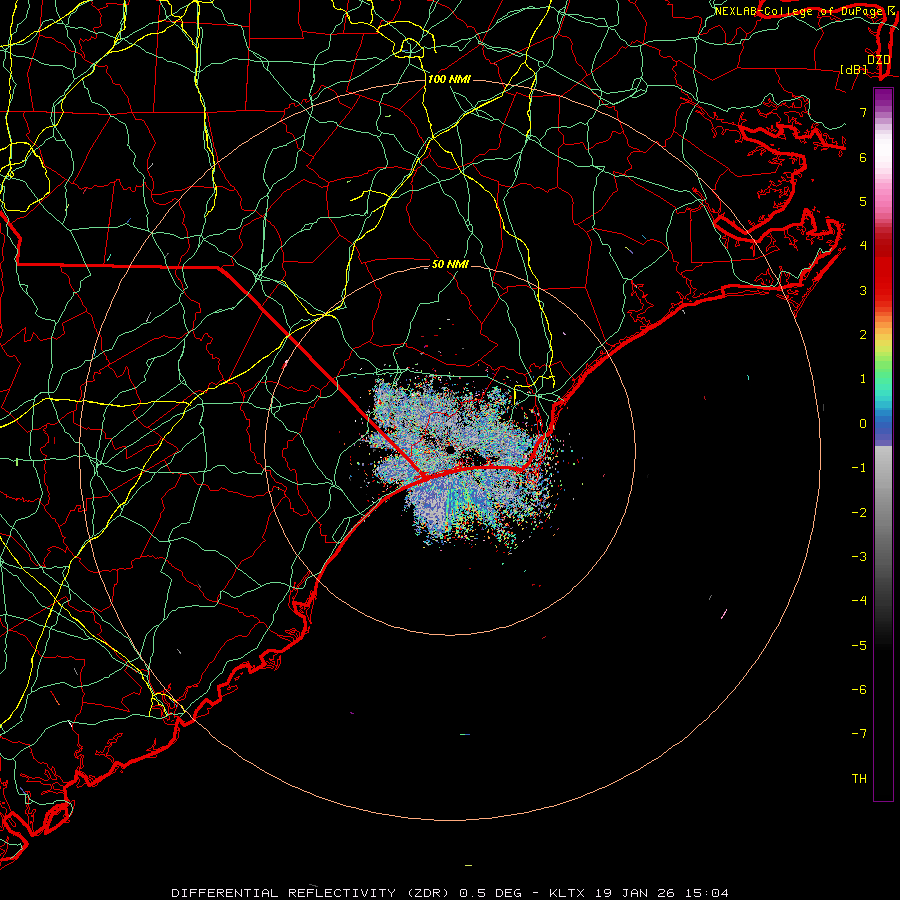Click the '50 NMI' range ring label
Viewport: 900px width, 900px height.
point(450,264)
